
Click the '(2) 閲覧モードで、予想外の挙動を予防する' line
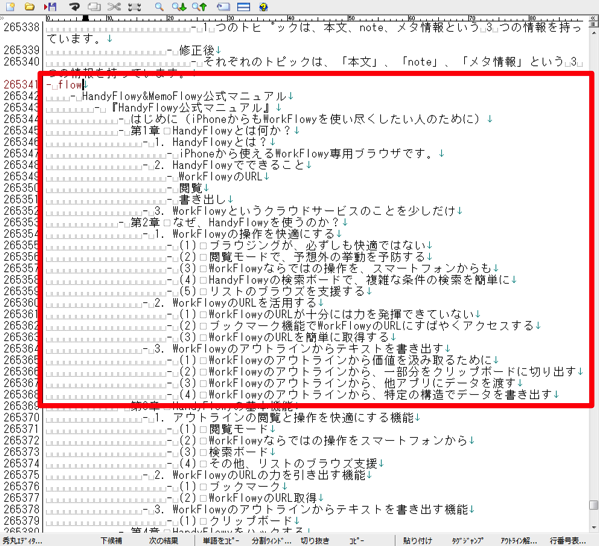pyautogui.click(x=302, y=257)
